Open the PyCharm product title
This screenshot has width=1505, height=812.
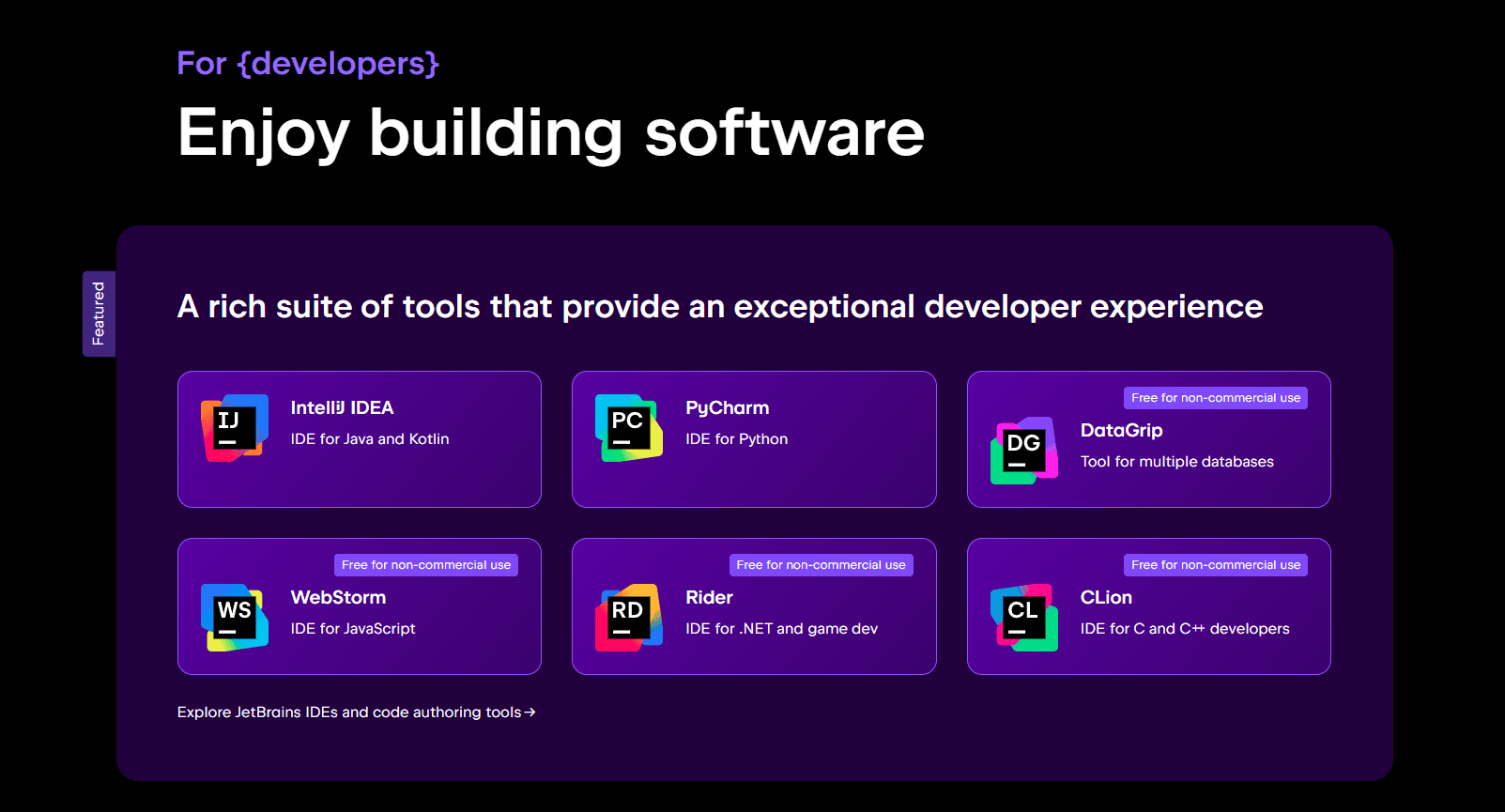pyautogui.click(x=728, y=408)
